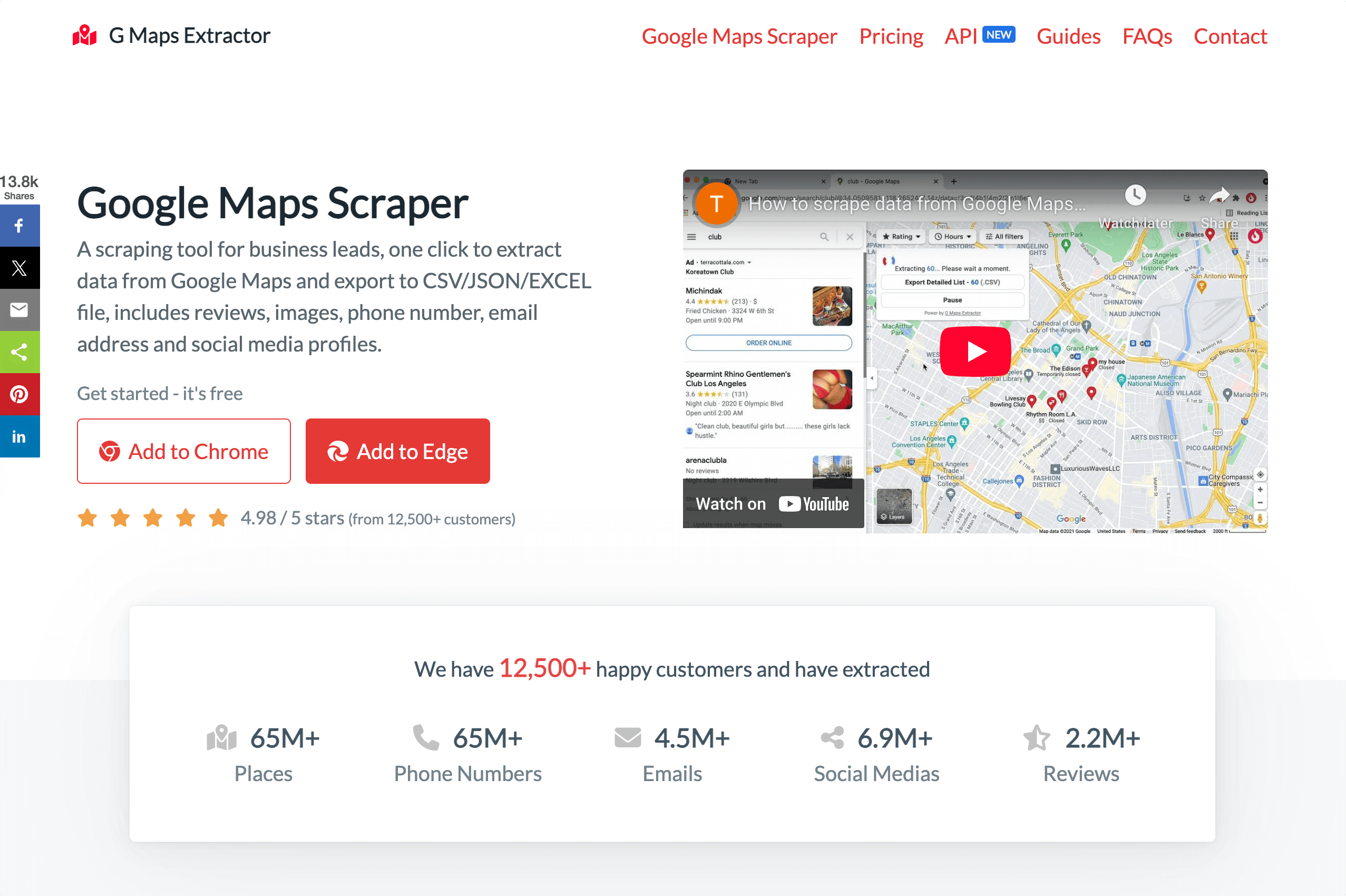Click the '4.98 / 5 stars' rating text

click(292, 518)
